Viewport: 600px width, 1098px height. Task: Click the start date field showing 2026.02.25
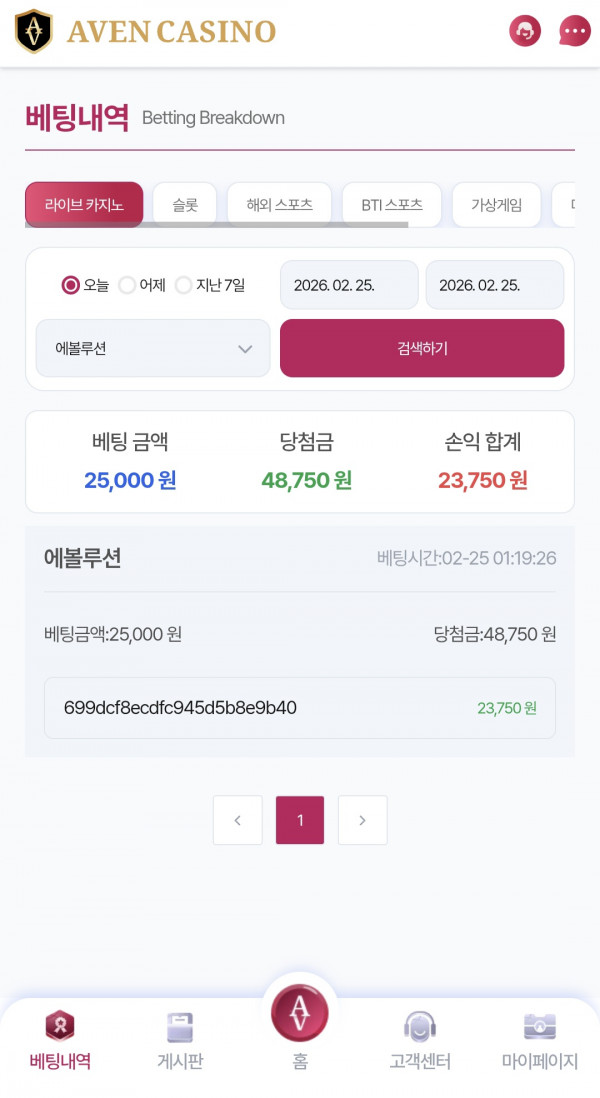click(348, 285)
